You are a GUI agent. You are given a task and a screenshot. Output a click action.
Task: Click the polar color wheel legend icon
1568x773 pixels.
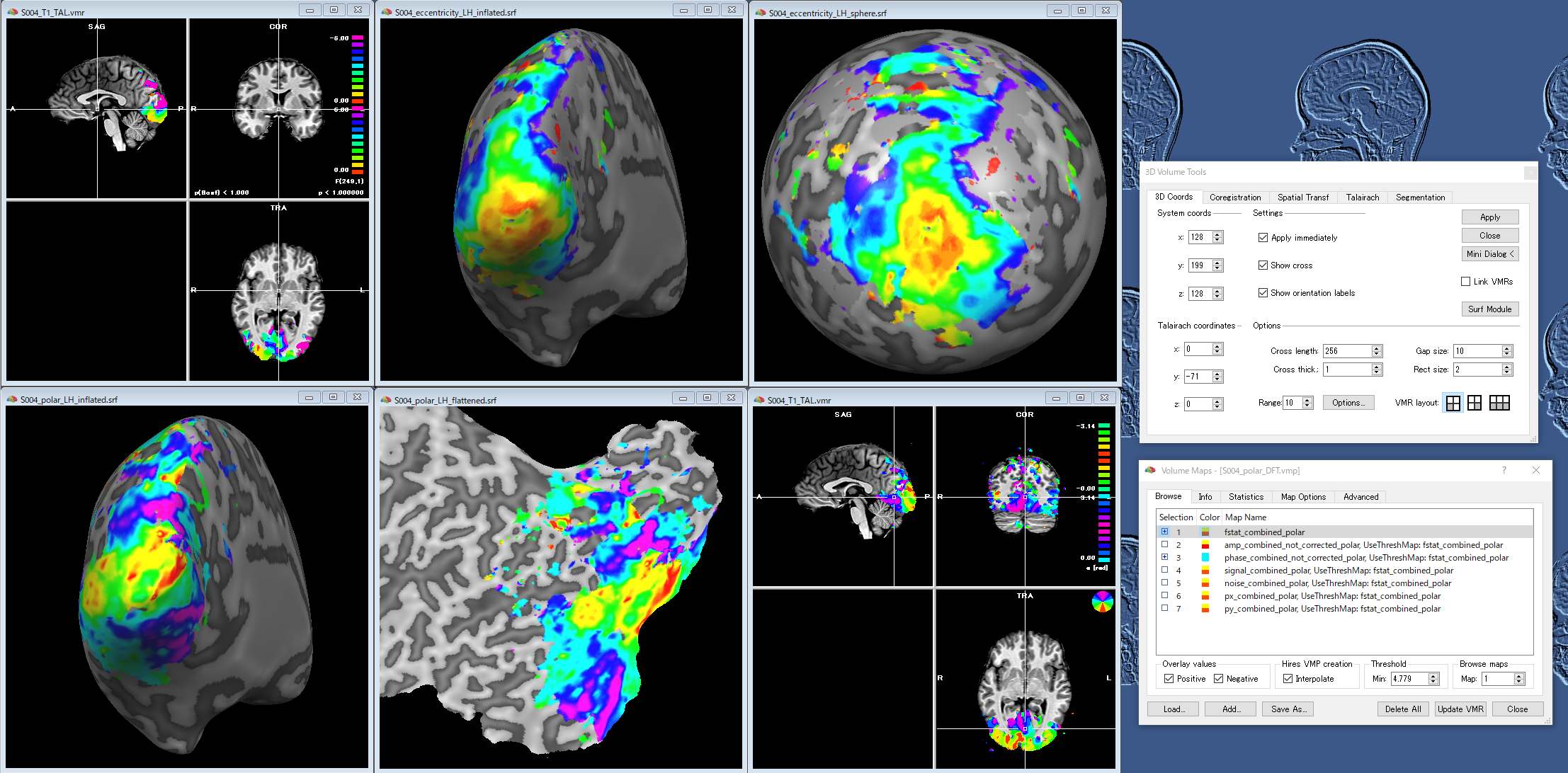click(x=1102, y=602)
